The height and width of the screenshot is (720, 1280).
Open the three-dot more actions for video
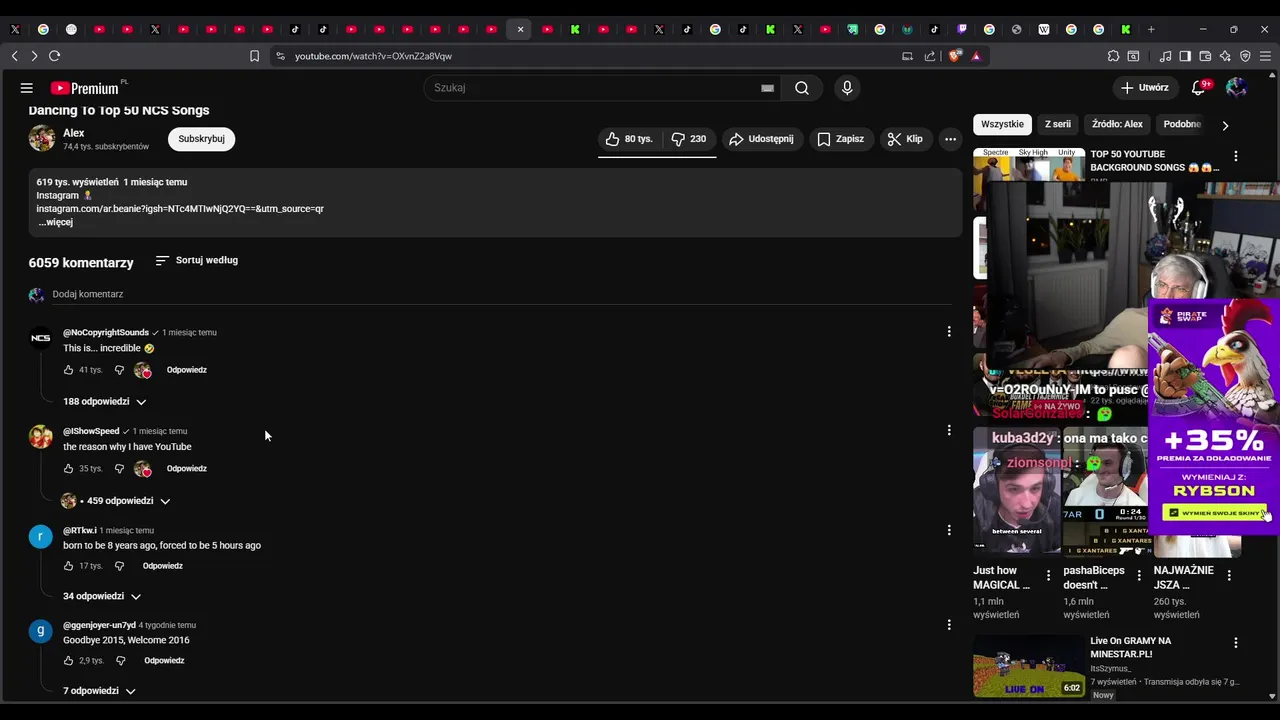point(950,139)
